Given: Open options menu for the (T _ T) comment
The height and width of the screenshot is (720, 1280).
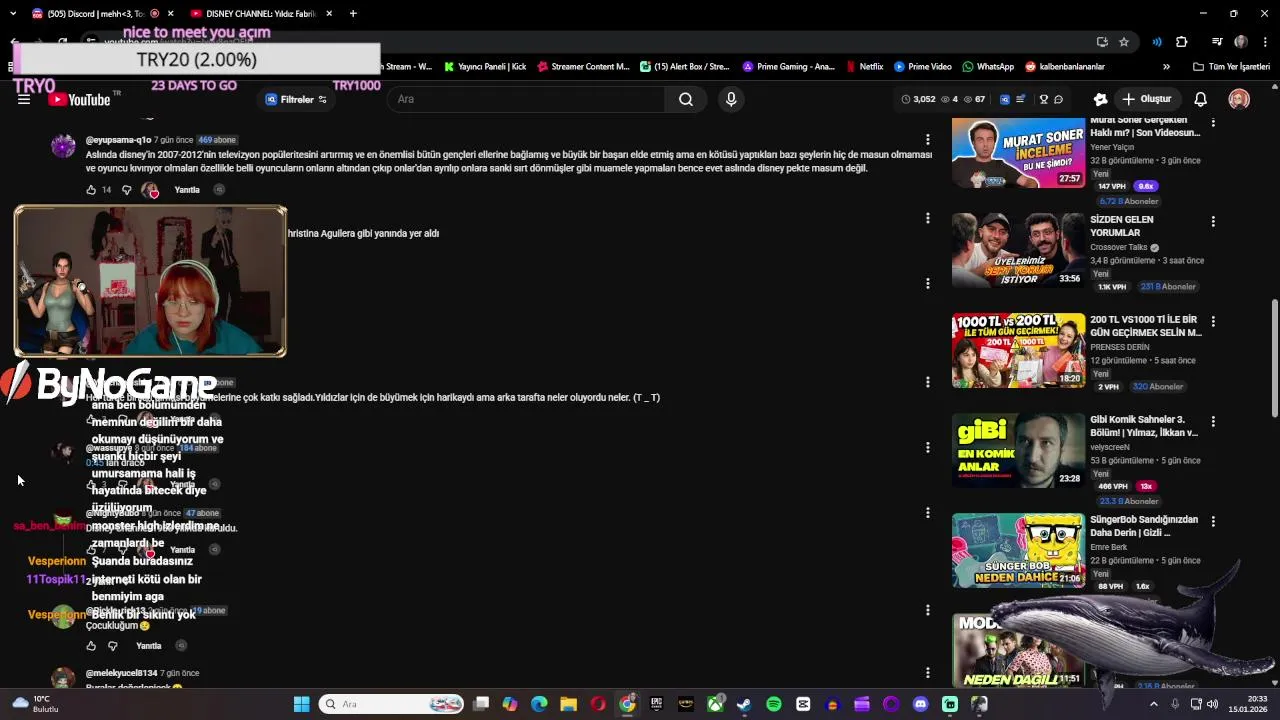Looking at the screenshot, I should pos(928,382).
